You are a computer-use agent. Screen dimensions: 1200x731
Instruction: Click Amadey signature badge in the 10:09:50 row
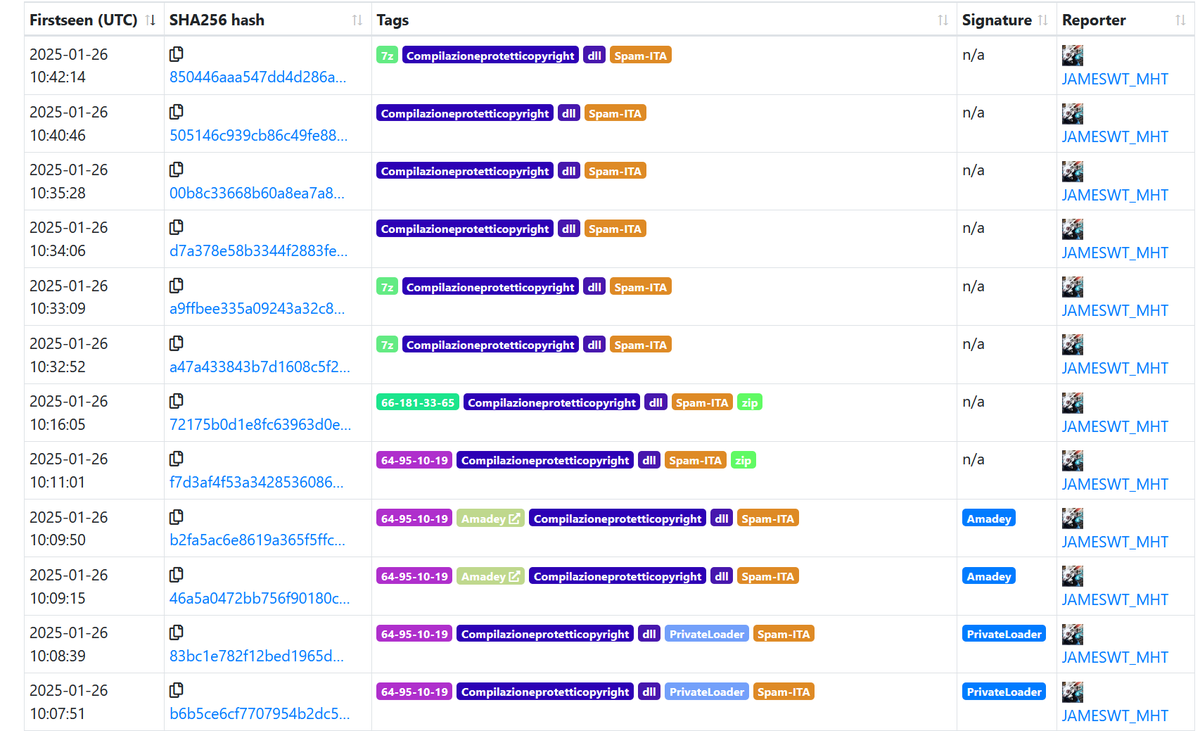point(989,519)
